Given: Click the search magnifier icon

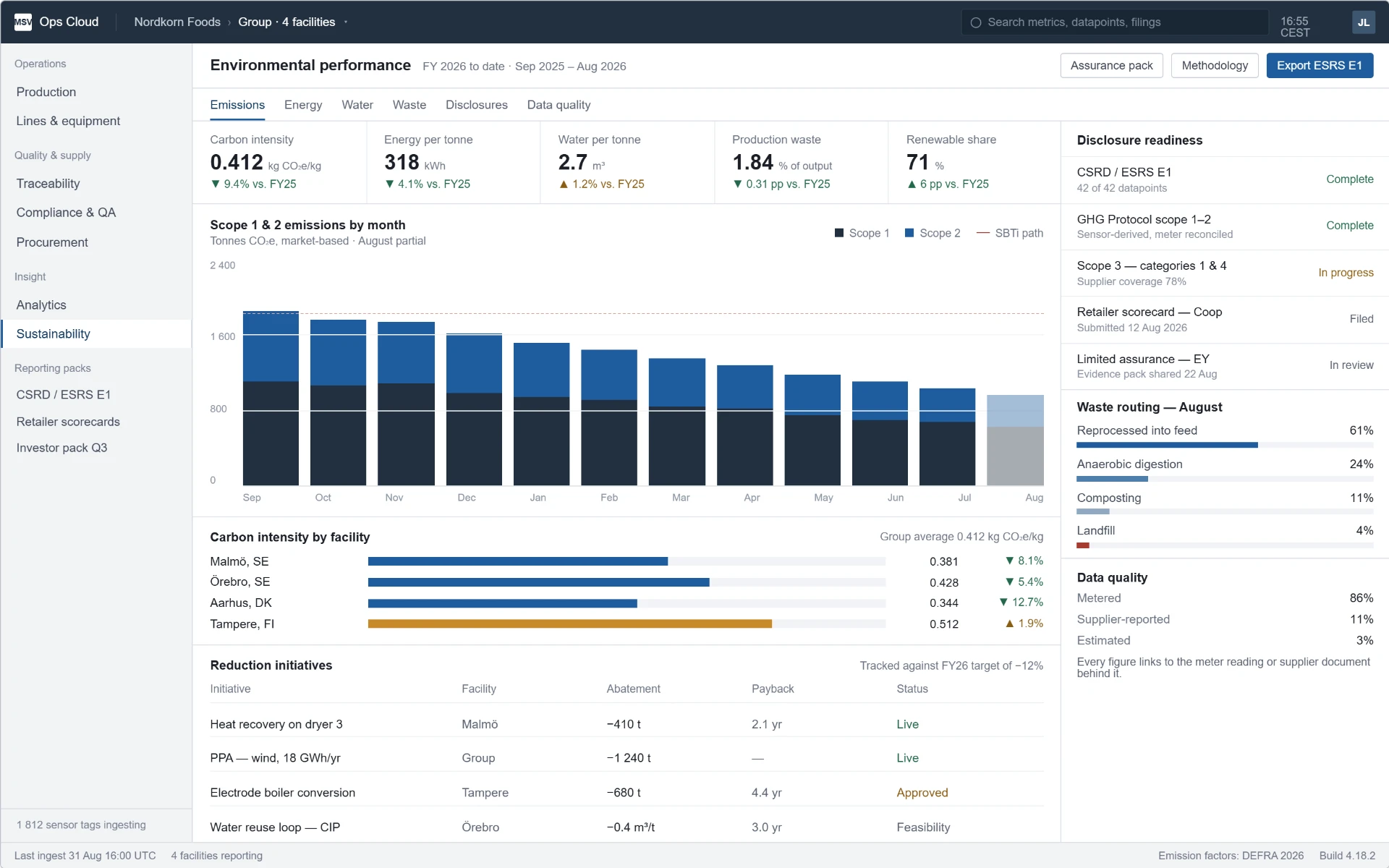Looking at the screenshot, I should point(975,22).
